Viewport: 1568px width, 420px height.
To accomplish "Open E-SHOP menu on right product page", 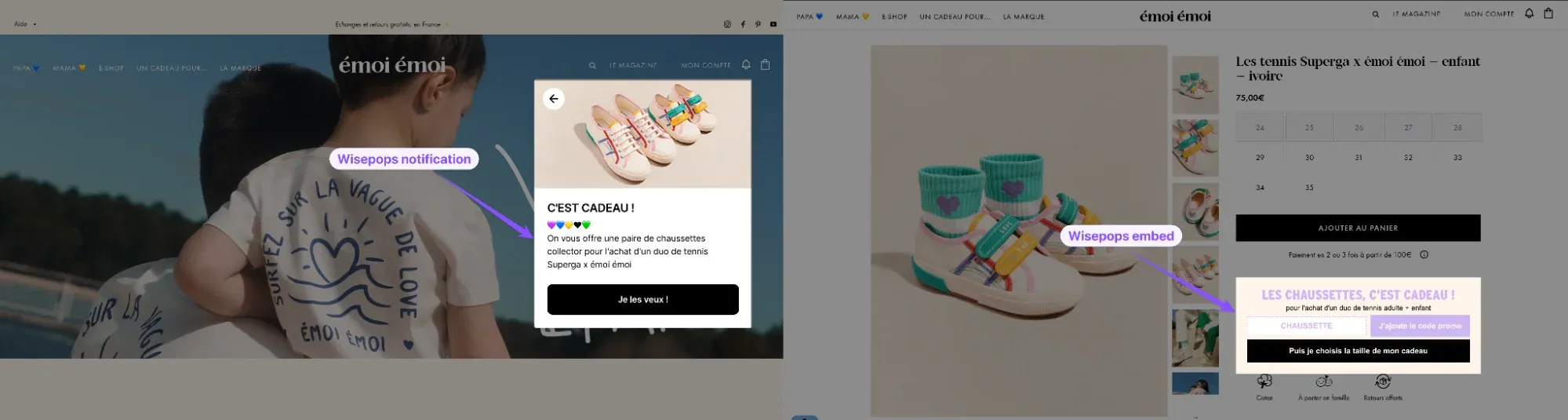I will (894, 16).
